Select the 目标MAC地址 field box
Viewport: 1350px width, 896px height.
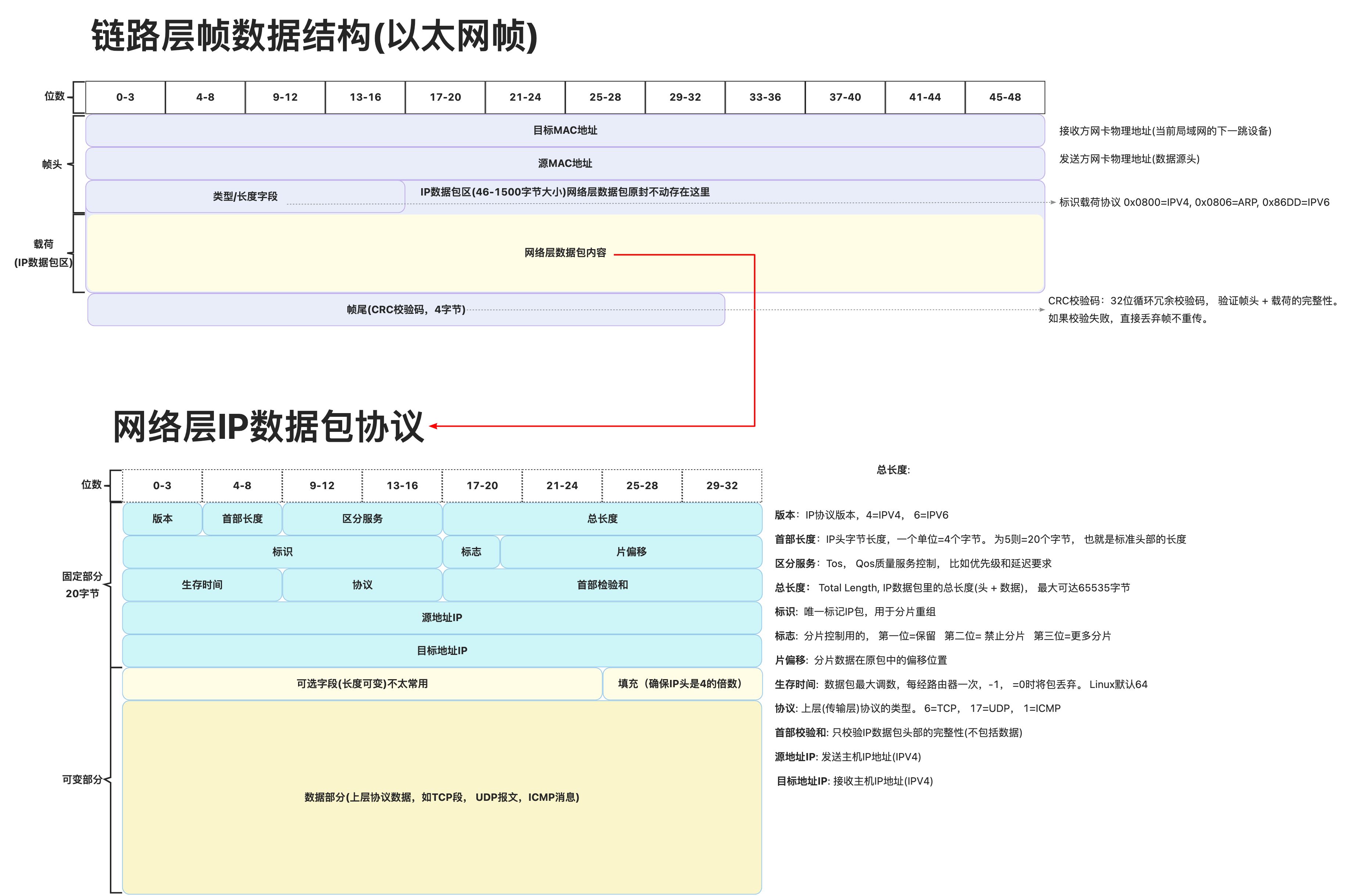click(x=565, y=131)
